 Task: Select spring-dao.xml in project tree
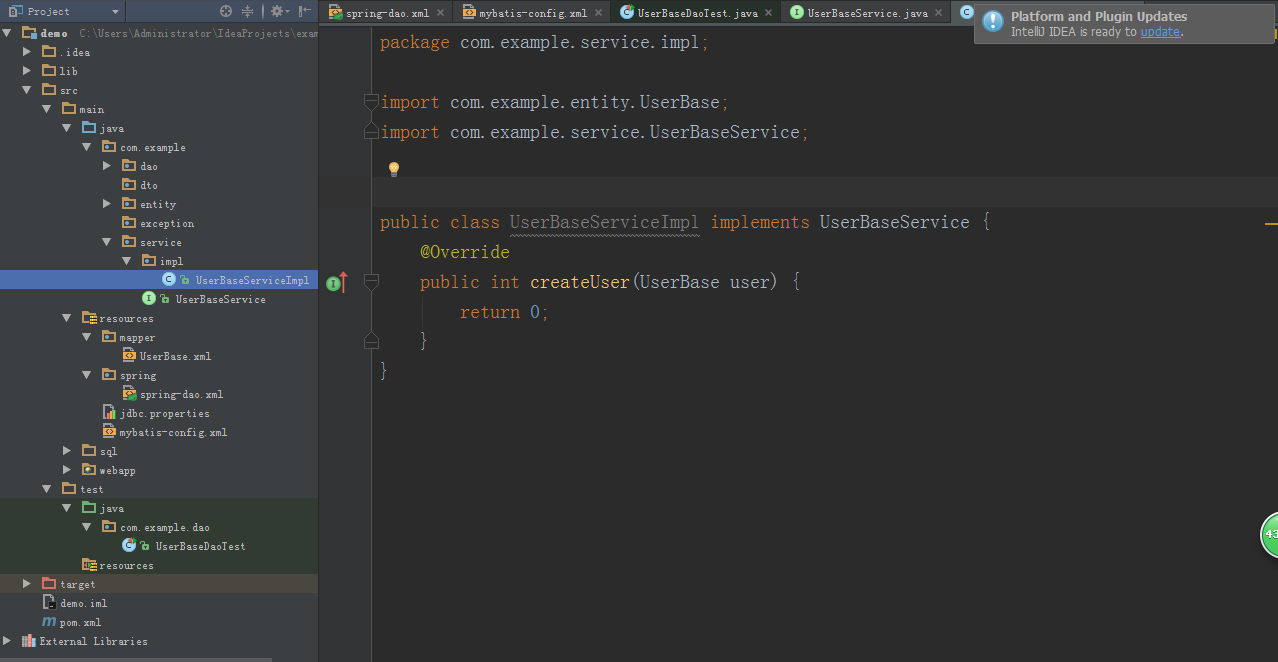point(181,394)
